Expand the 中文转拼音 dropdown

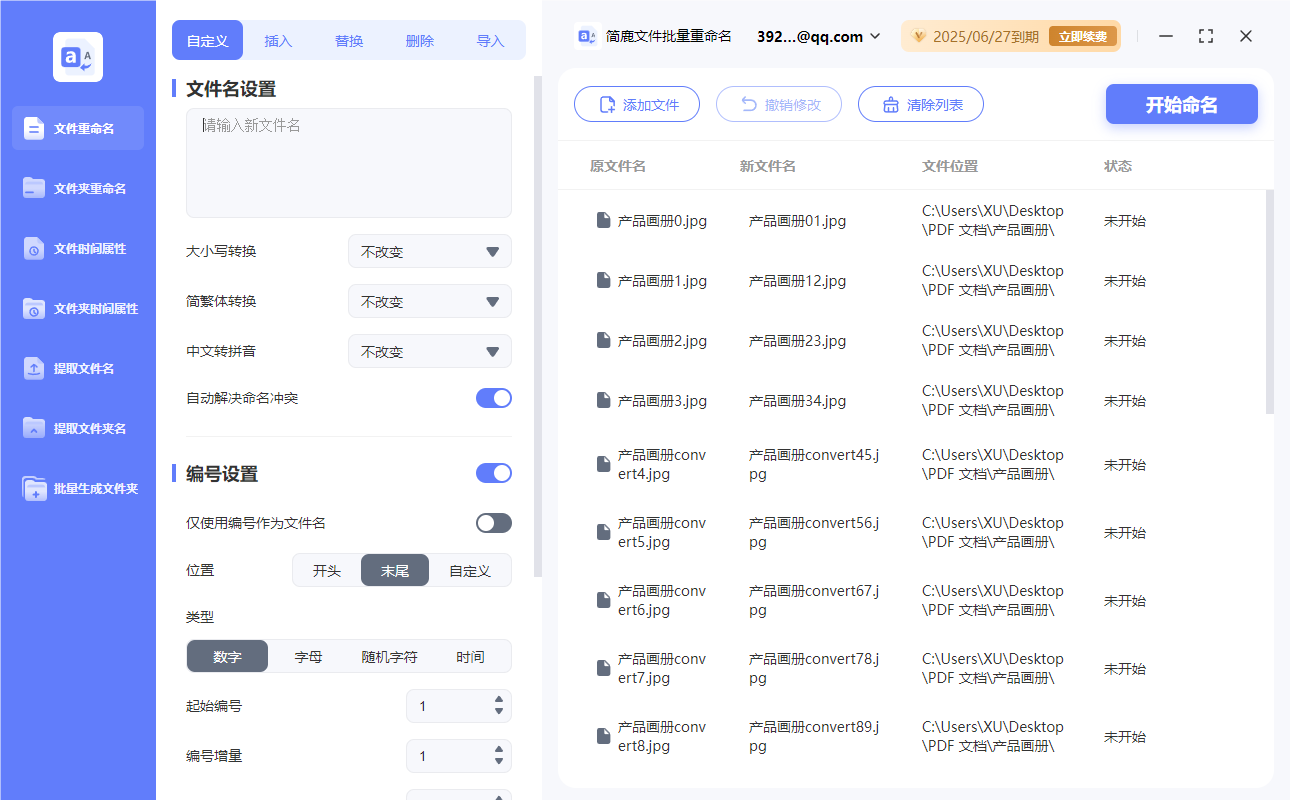click(x=429, y=351)
